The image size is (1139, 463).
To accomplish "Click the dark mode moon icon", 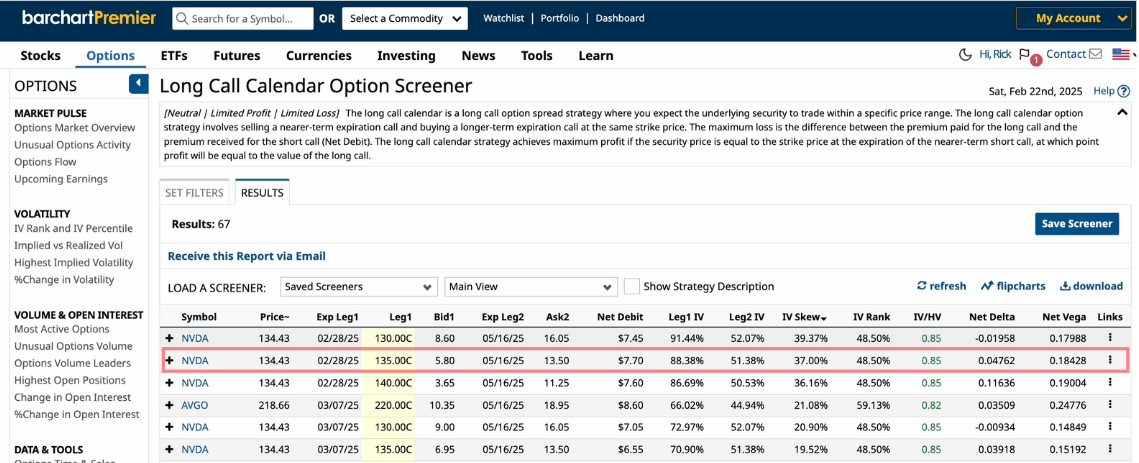I will [965, 55].
